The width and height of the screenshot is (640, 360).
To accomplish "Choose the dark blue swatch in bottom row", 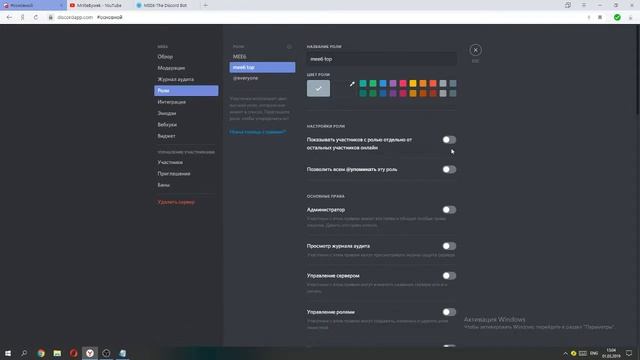I will 383,93.
